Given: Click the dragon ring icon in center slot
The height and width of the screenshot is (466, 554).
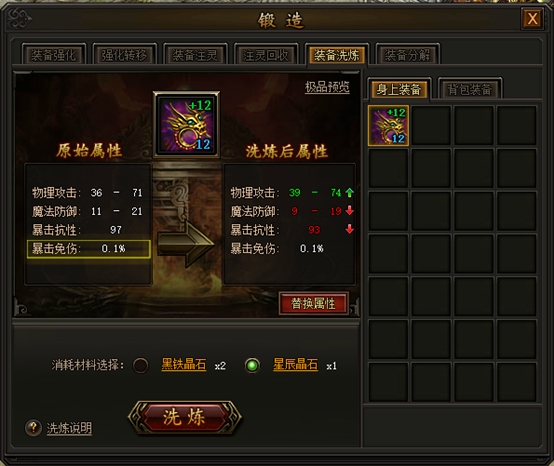Looking at the screenshot, I should [186, 124].
